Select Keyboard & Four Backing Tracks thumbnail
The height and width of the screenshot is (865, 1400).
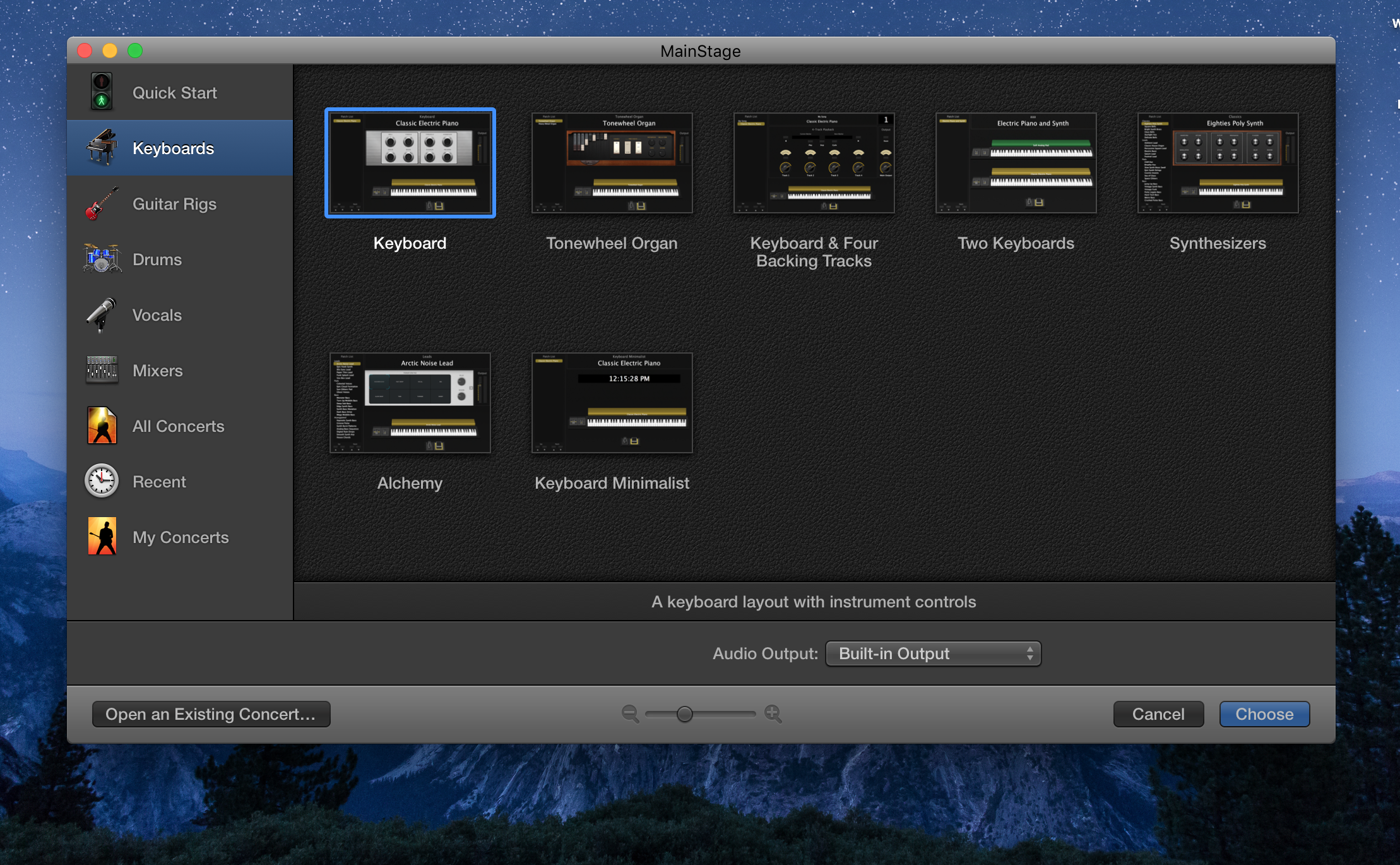tap(814, 163)
